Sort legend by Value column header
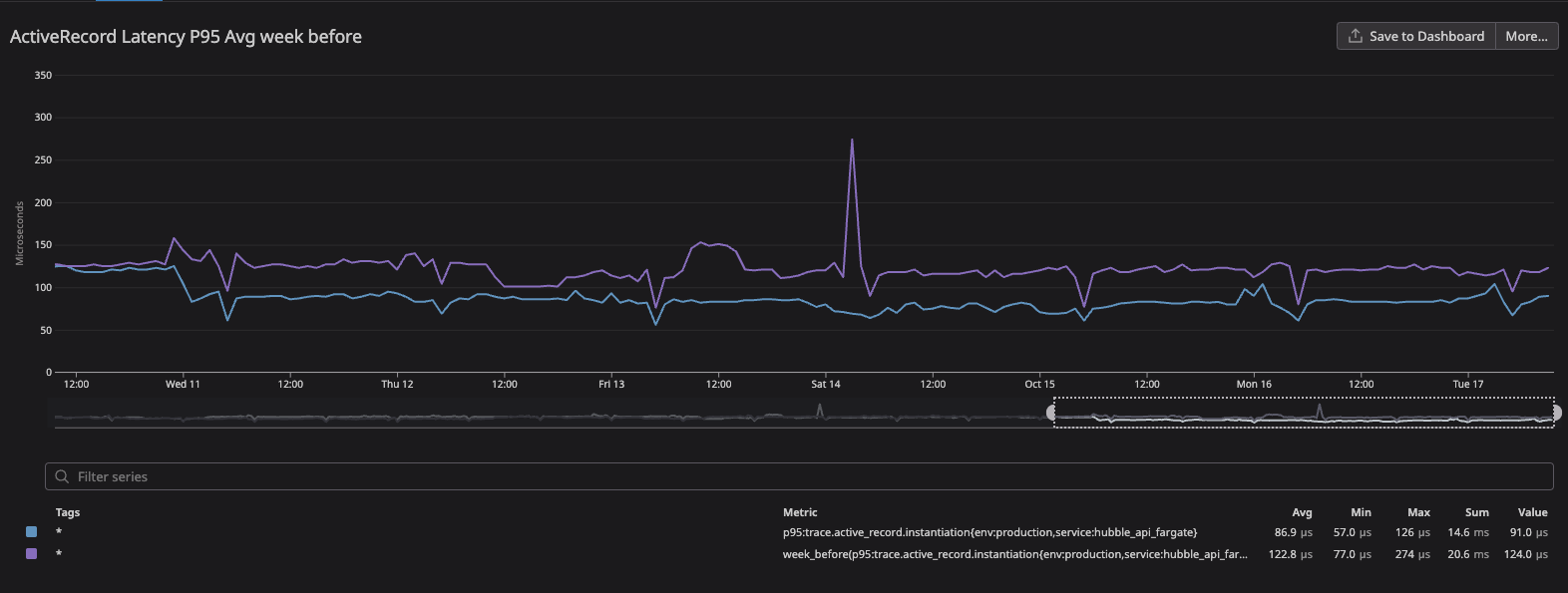The height and width of the screenshot is (593, 1568). tap(1533, 512)
